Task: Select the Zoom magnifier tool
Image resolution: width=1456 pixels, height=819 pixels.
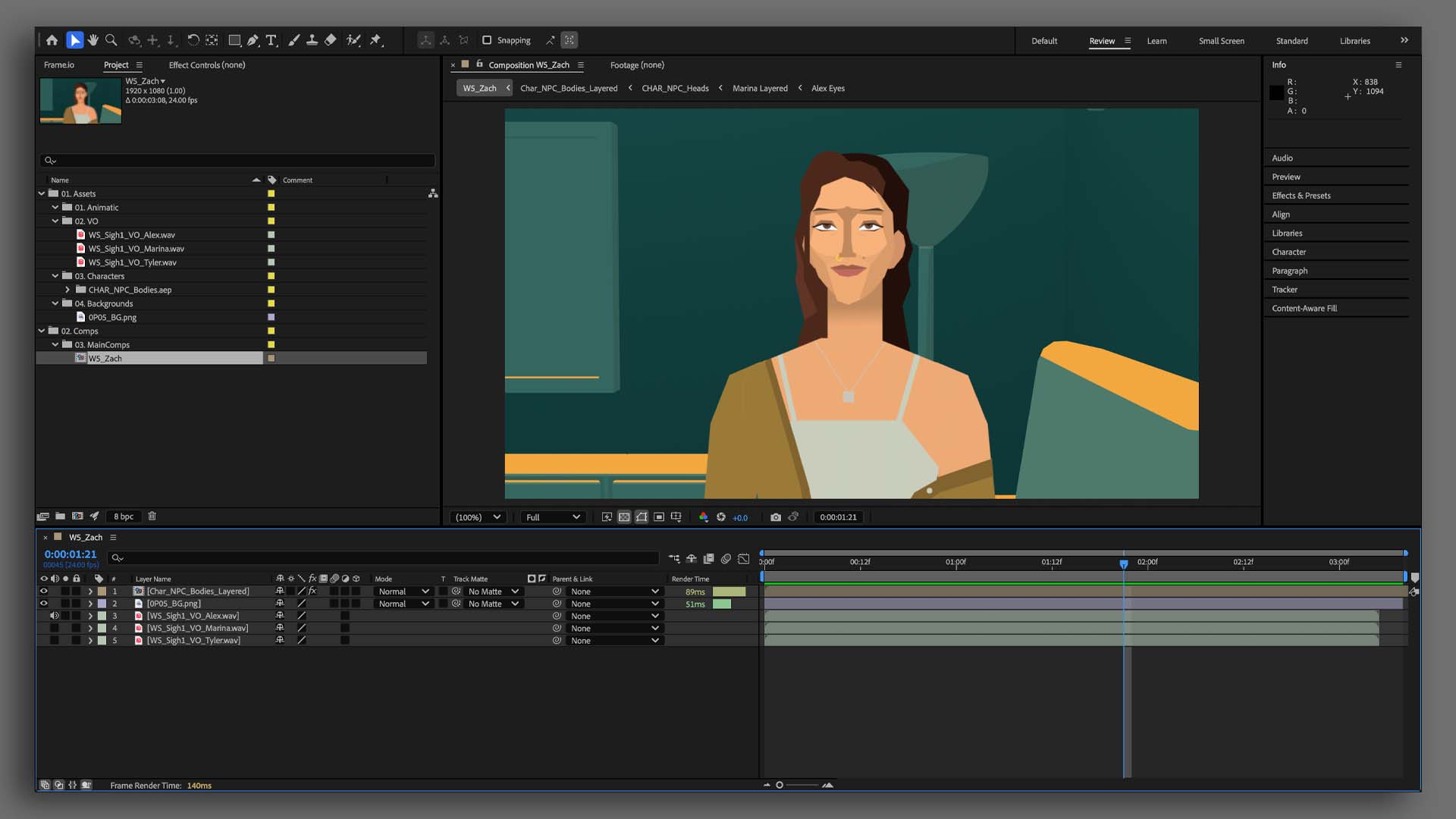Action: pos(111,40)
